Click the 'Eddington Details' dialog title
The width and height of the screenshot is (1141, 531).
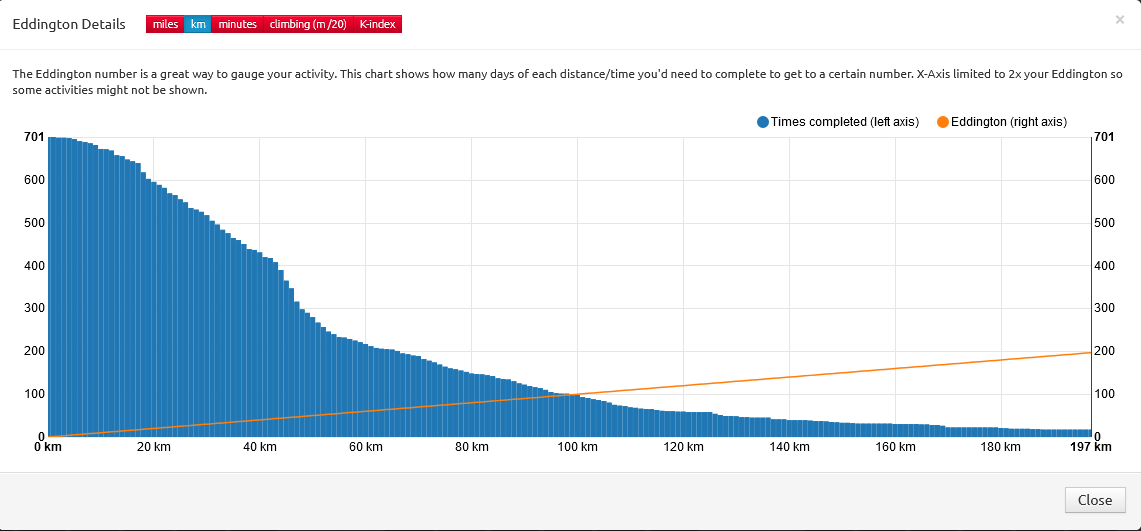69,24
